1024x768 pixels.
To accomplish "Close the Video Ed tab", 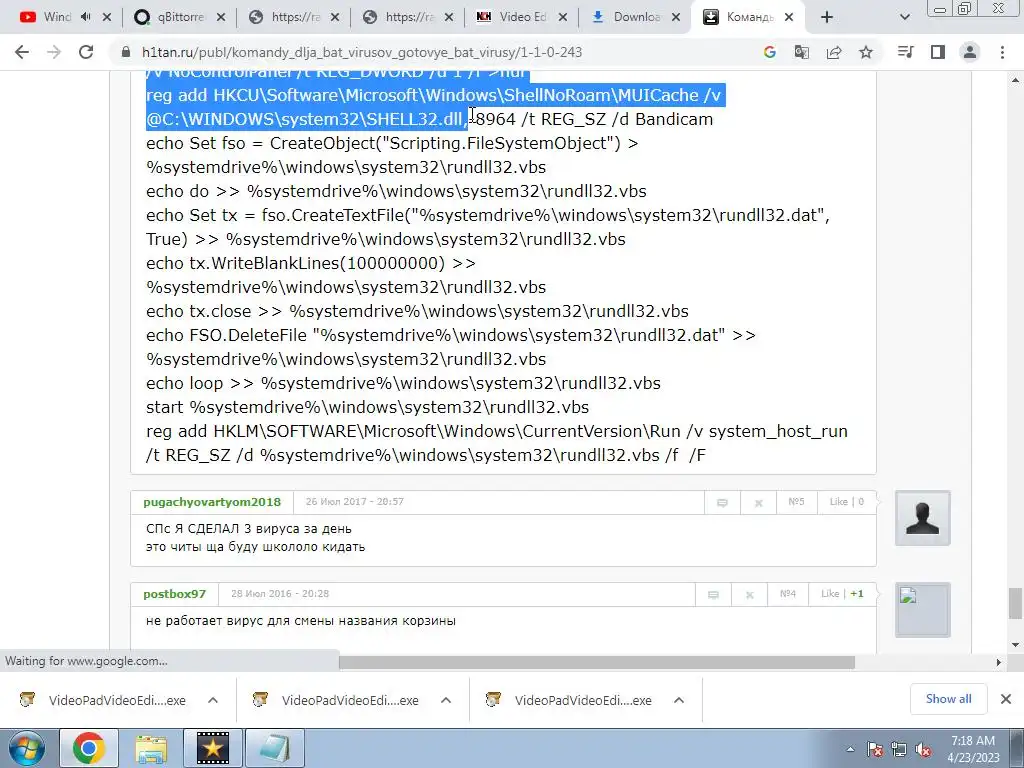I will pyautogui.click(x=563, y=18).
